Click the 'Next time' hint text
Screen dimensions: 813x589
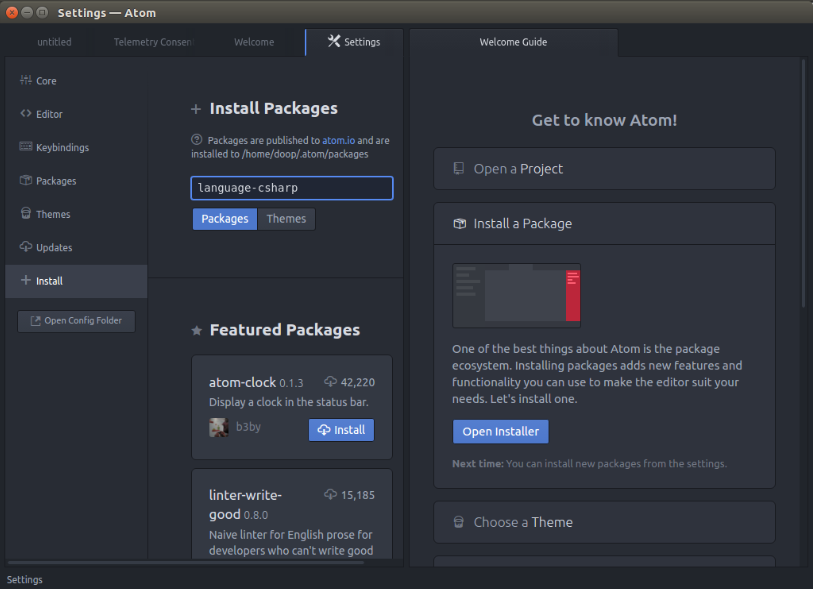point(590,464)
